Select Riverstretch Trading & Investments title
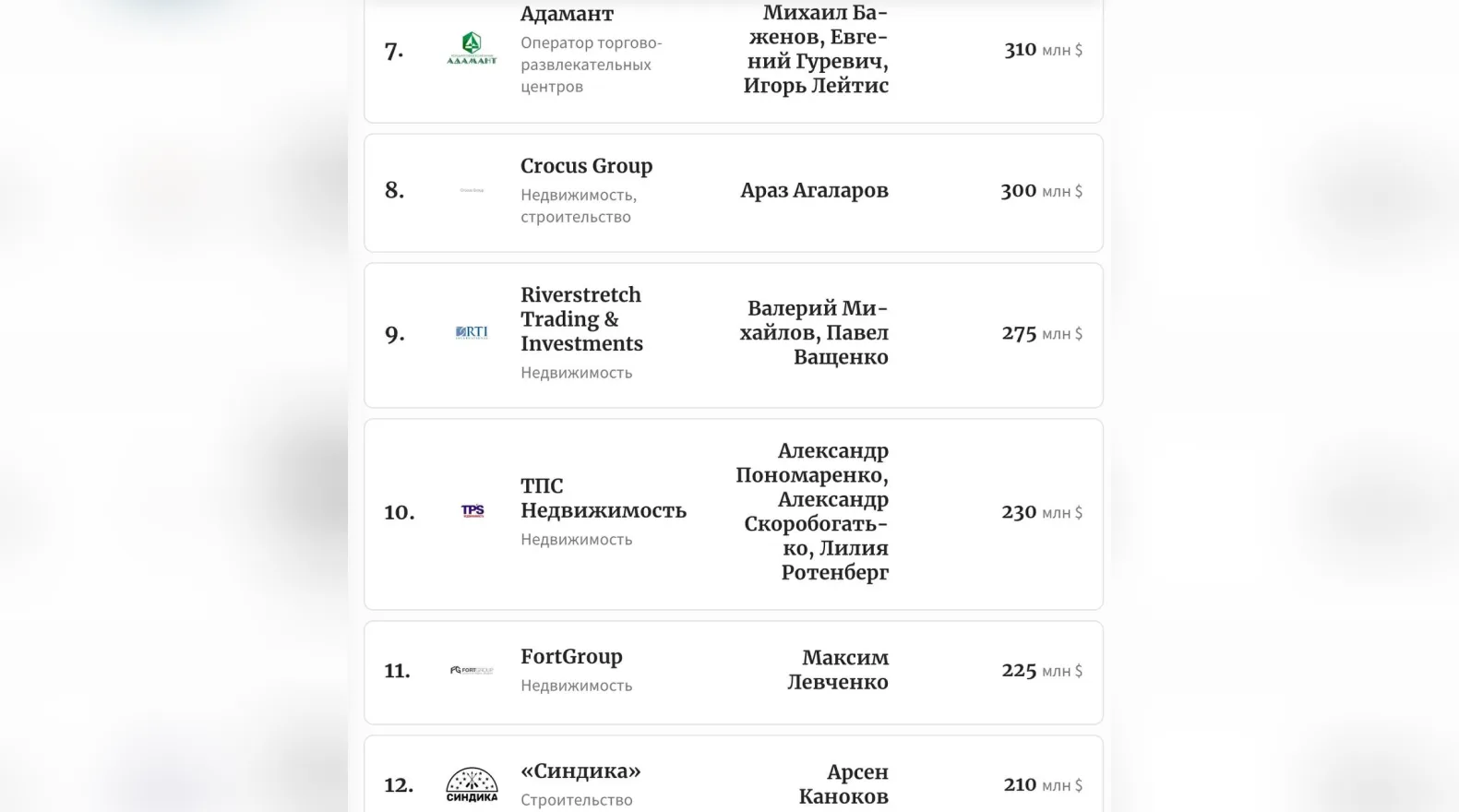Image resolution: width=1459 pixels, height=812 pixels. [x=581, y=319]
